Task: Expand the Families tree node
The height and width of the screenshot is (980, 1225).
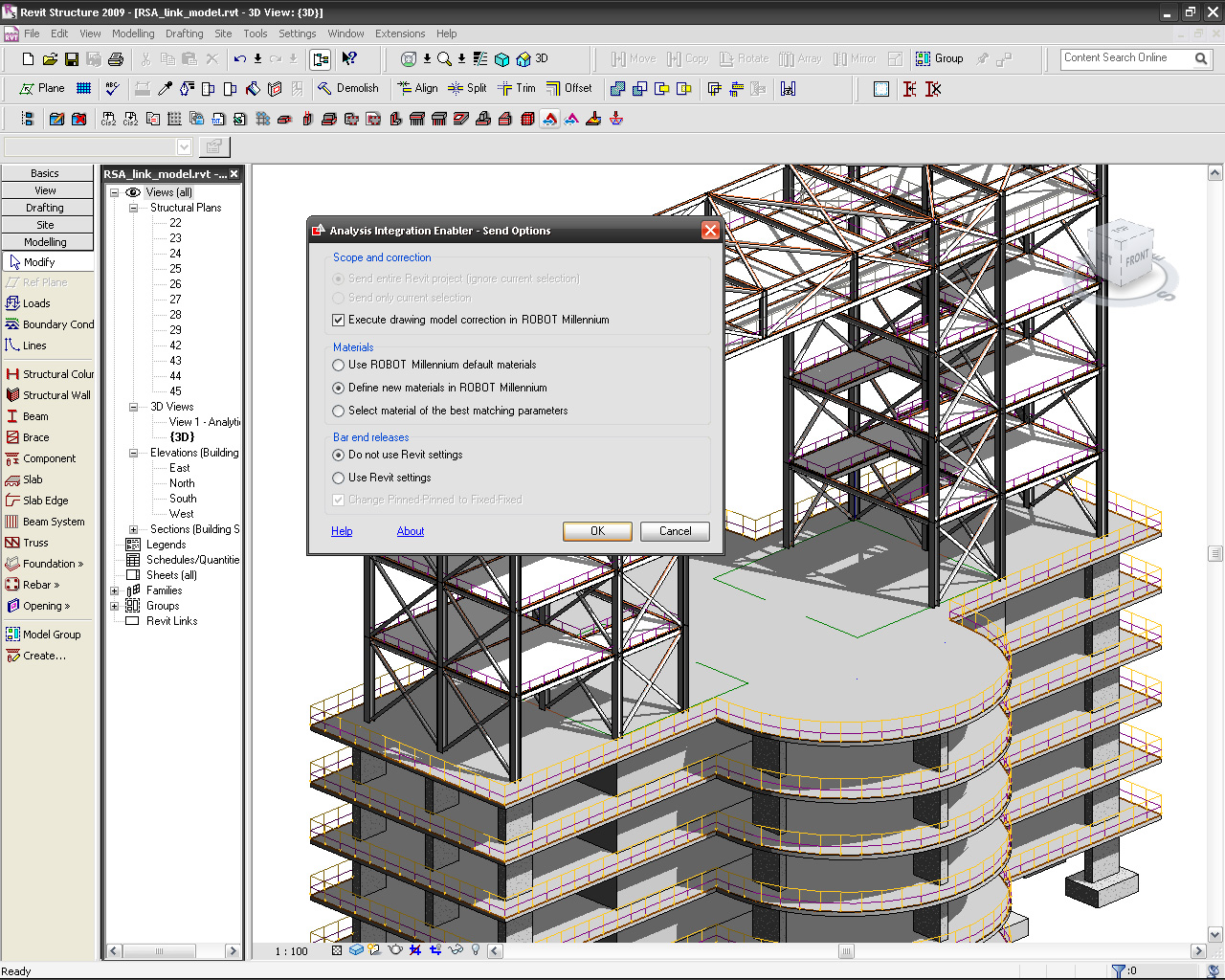Action: point(115,590)
